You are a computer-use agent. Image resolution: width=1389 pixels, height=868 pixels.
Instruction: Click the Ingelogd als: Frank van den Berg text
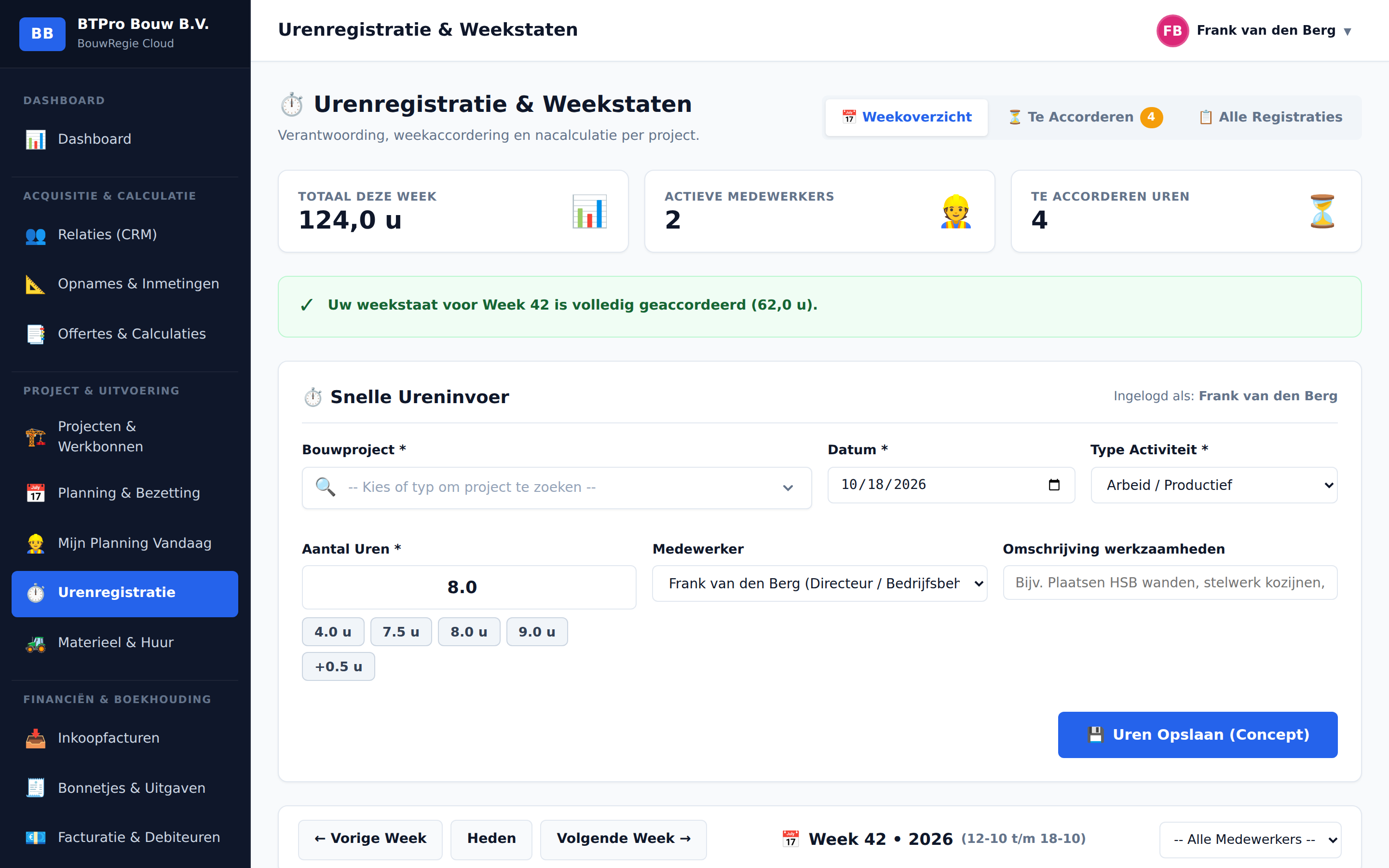point(1226,396)
